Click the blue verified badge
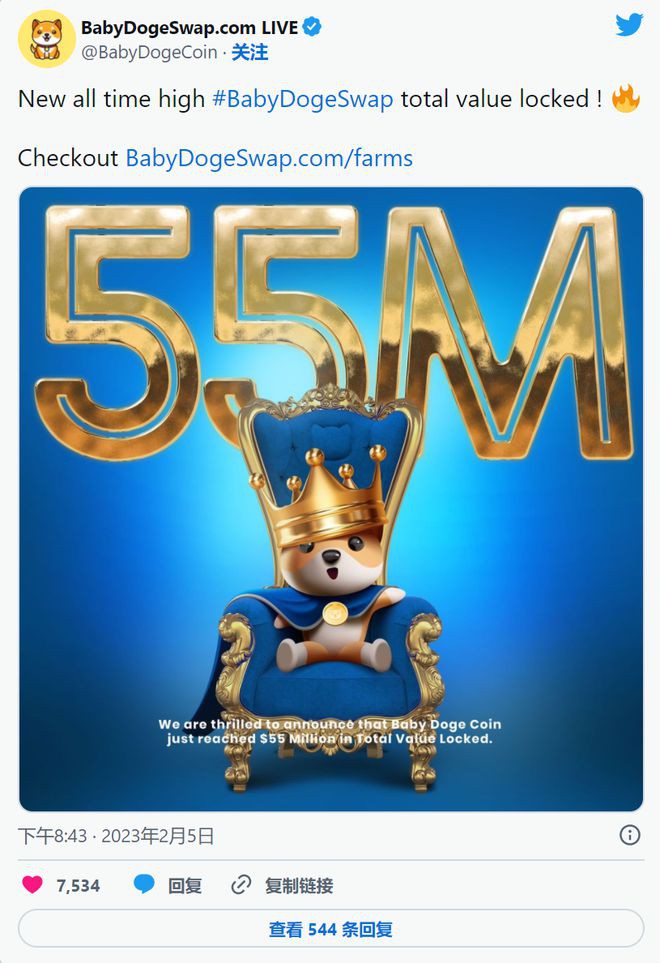This screenshot has height=963, width=660. 313,27
